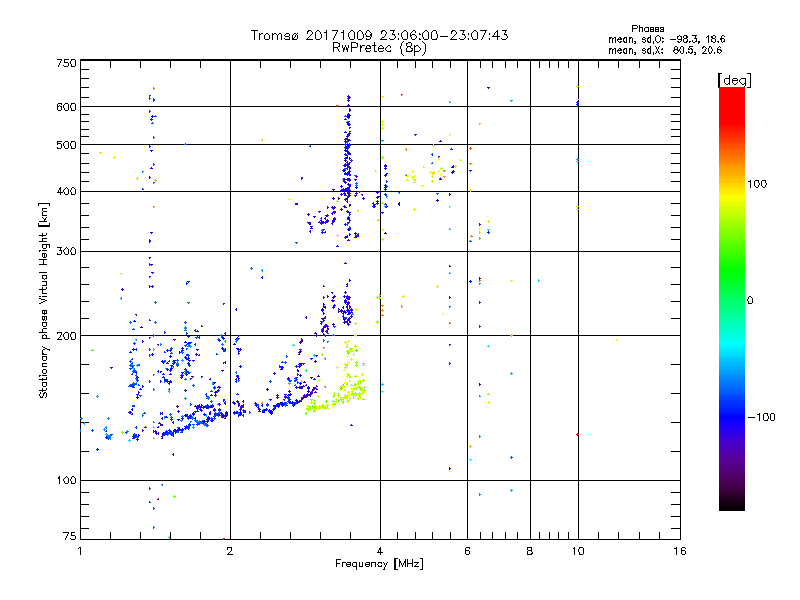Click the y-axis tick label '400'
This screenshot has height=600, width=800.
coord(66,191)
